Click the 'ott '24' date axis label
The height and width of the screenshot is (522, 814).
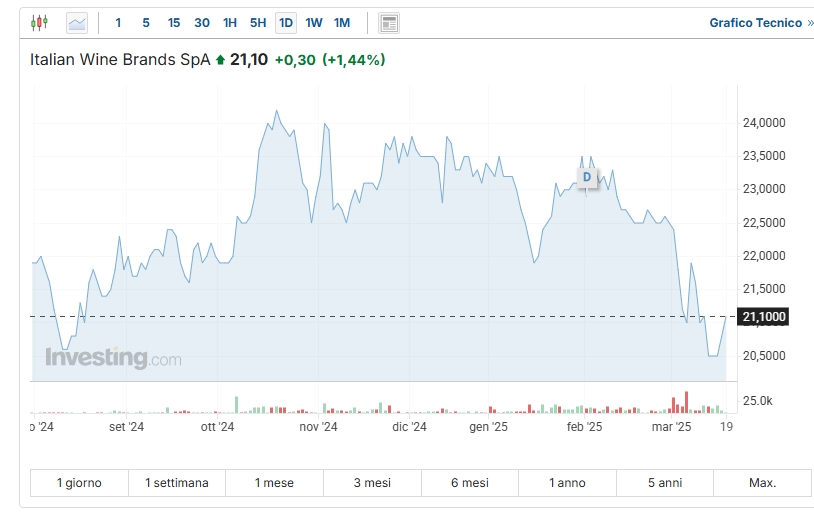point(218,427)
